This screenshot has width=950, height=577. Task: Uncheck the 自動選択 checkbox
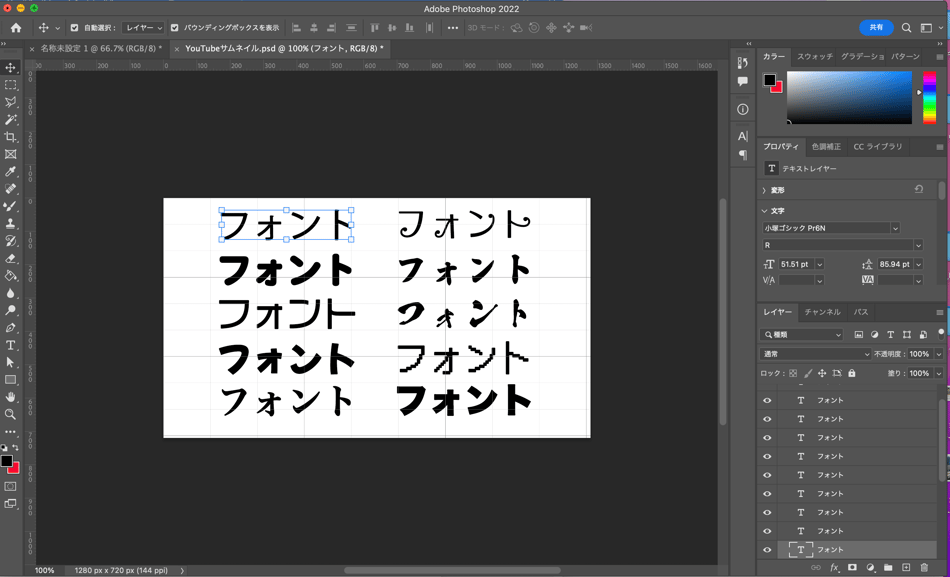[74, 28]
